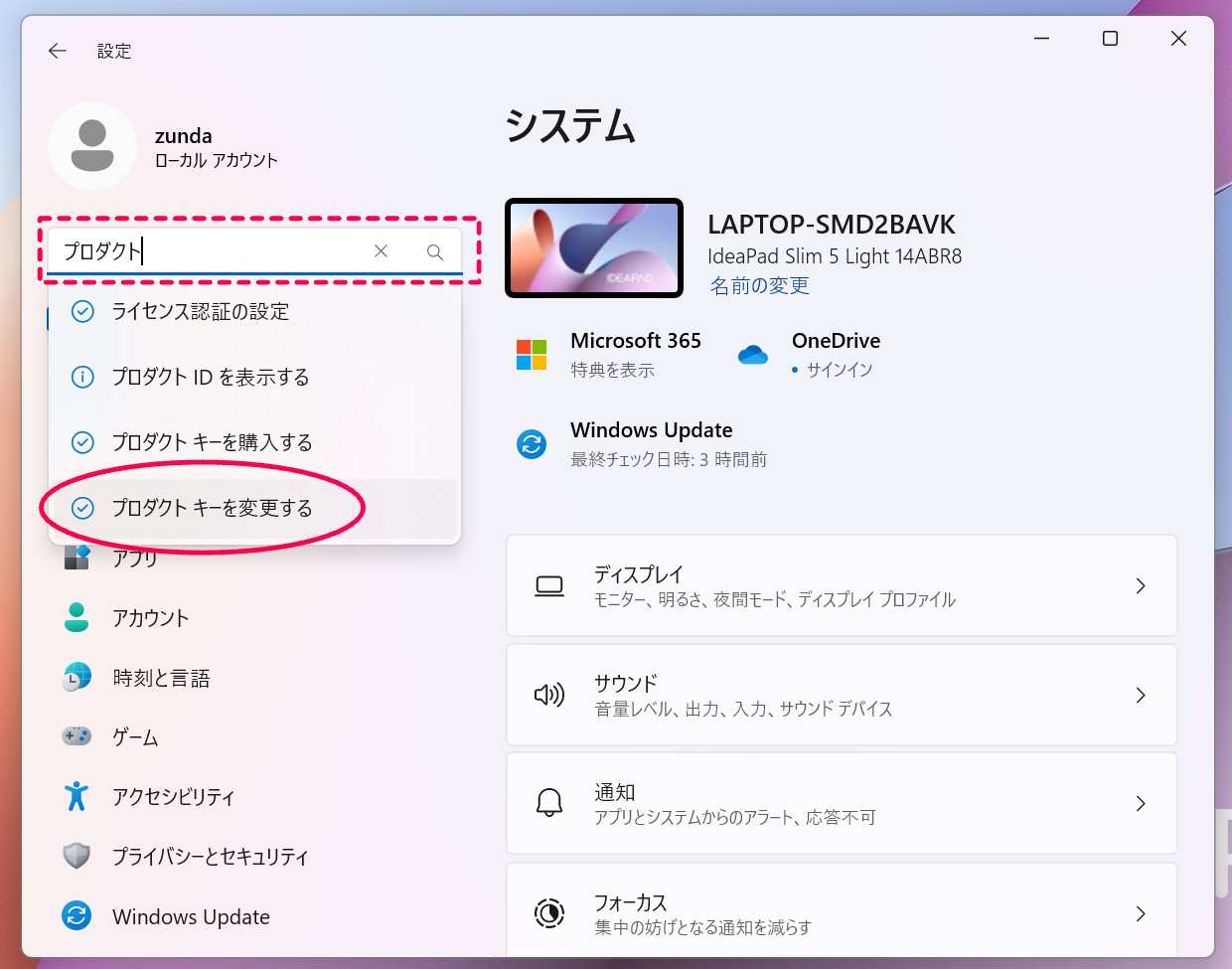Open the サウンド section chevron
The image size is (1232, 969).
coord(1140,695)
